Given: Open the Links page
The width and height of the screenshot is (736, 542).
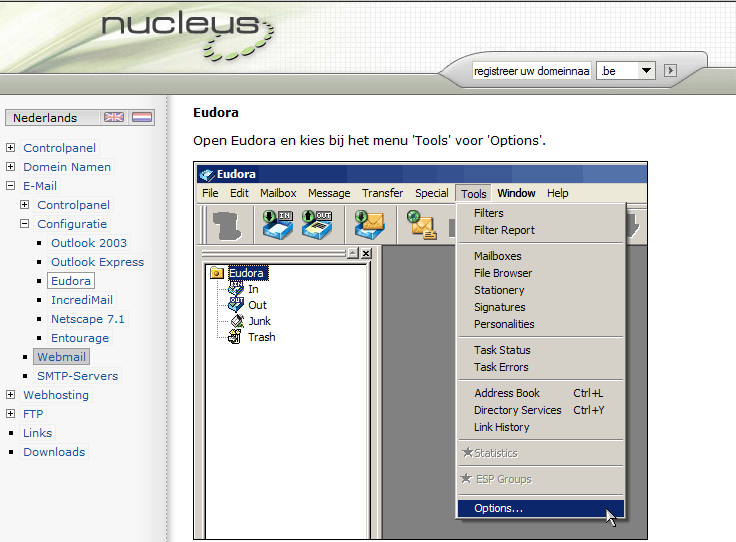Looking at the screenshot, I should pos(38,433).
